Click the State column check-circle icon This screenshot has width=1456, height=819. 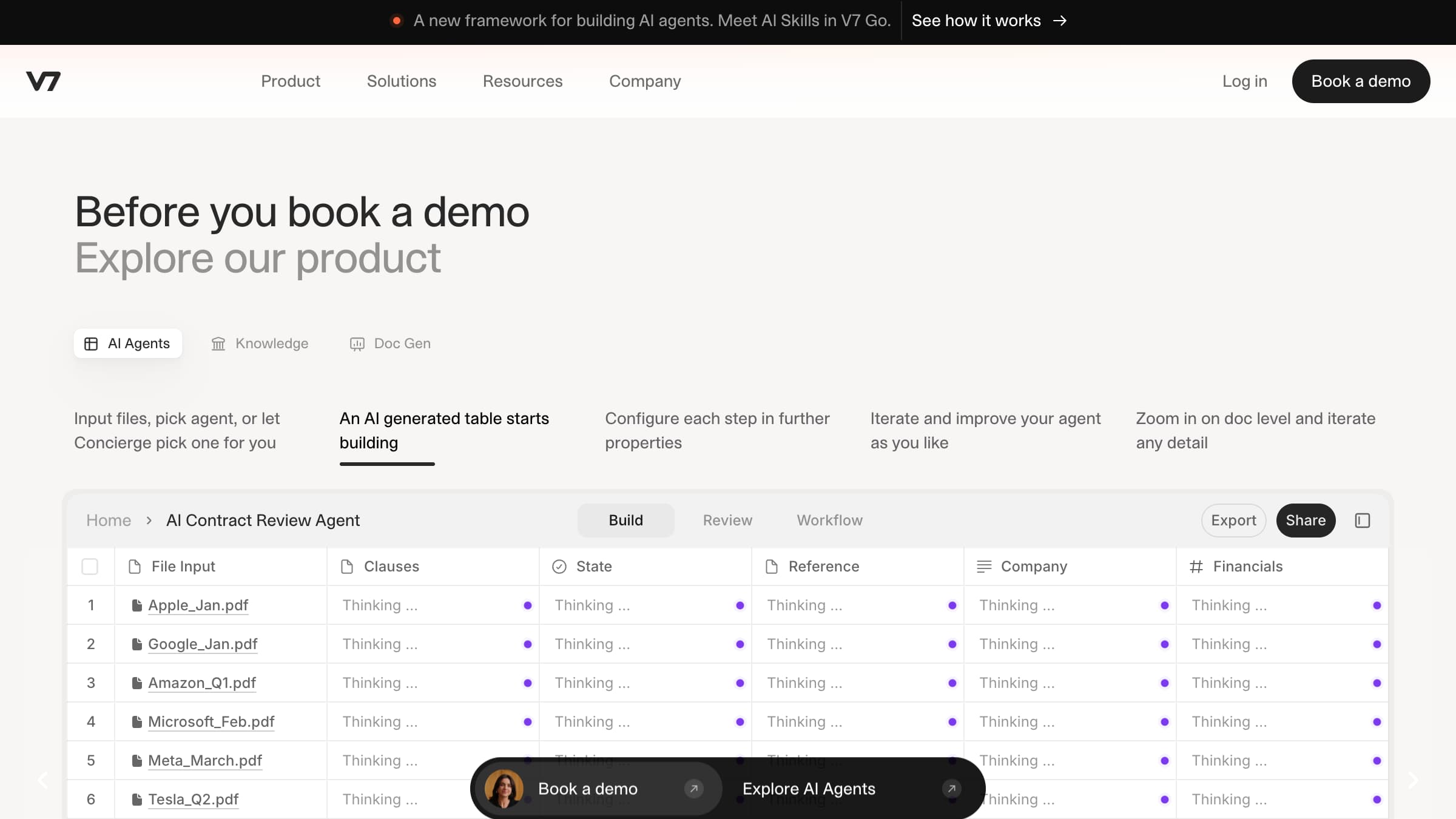coord(559,567)
